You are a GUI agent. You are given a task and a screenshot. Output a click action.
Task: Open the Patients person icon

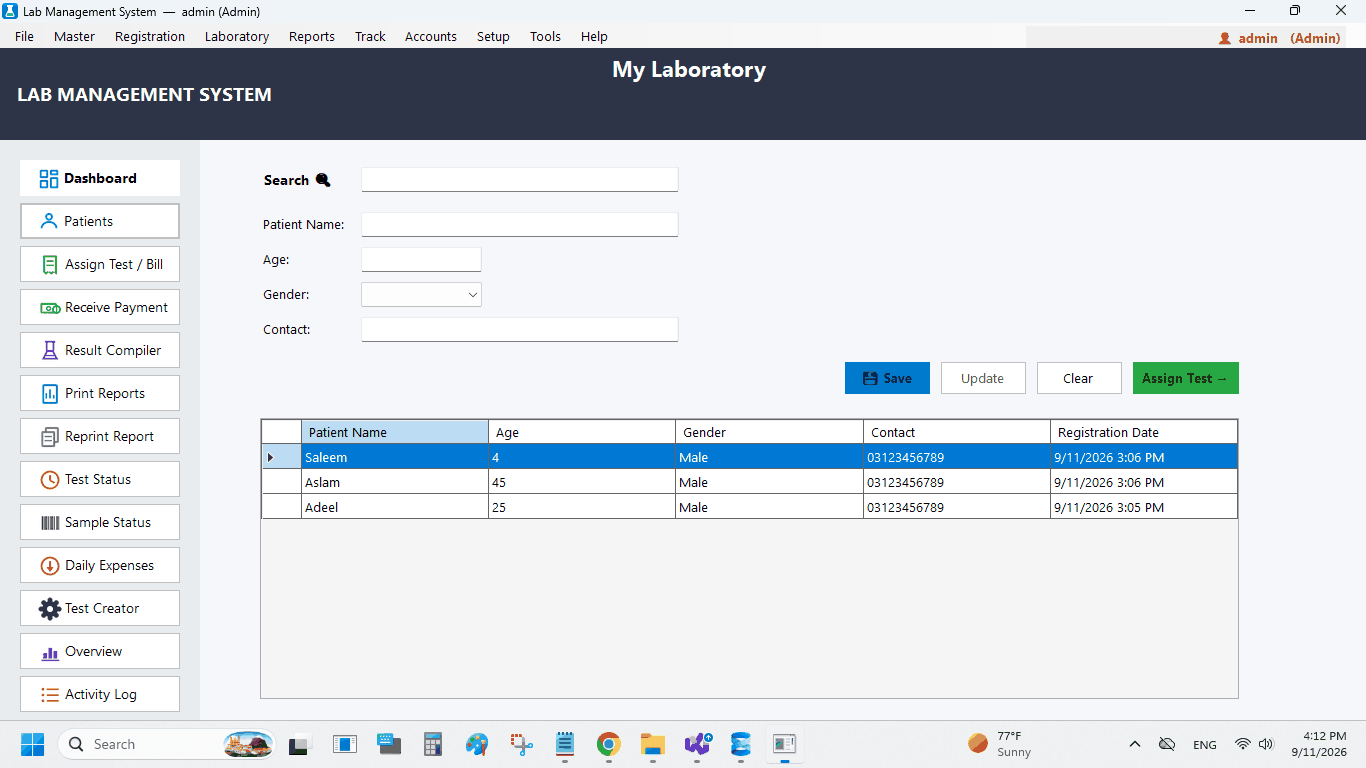click(x=49, y=221)
